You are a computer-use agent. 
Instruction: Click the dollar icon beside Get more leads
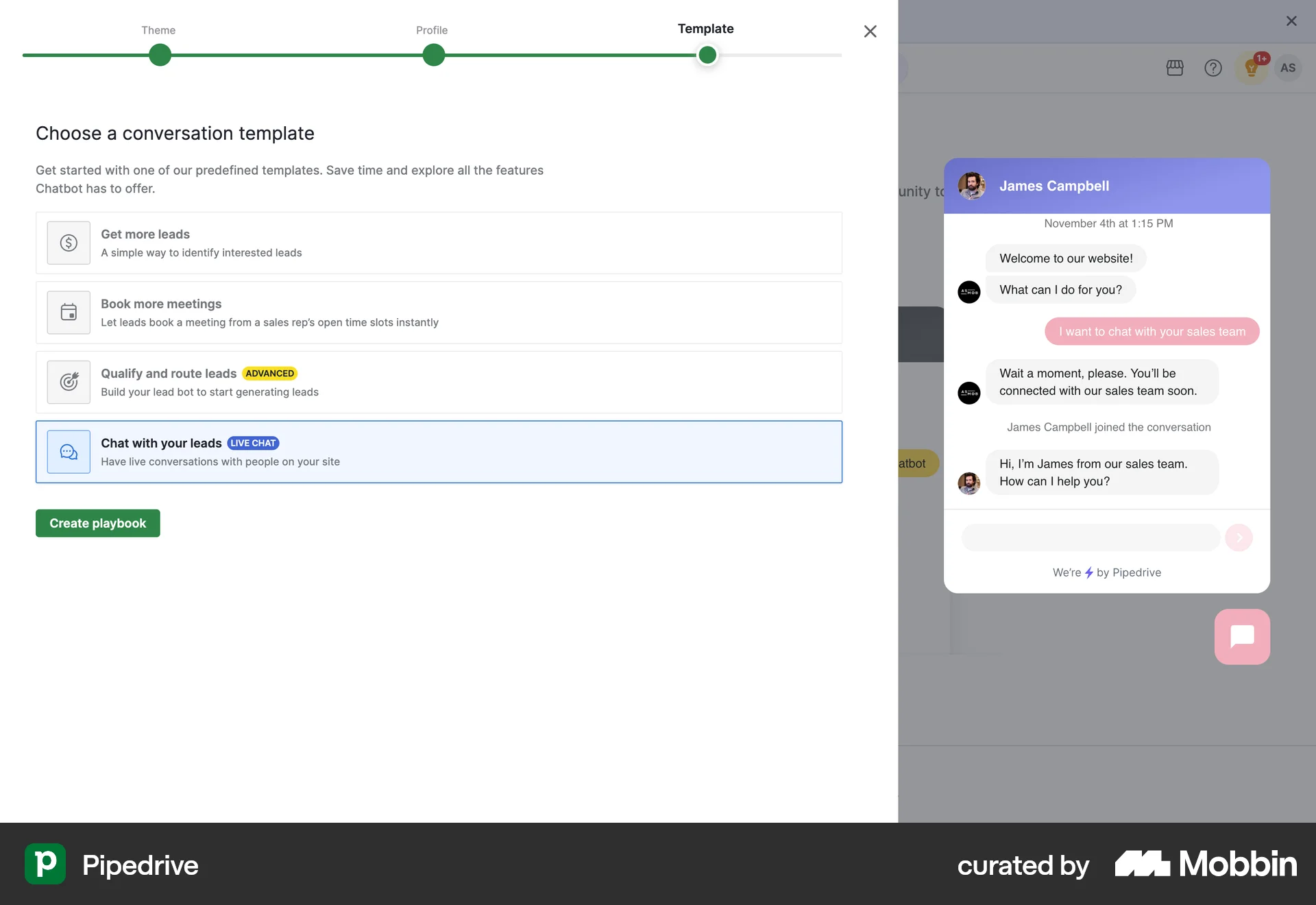(69, 243)
